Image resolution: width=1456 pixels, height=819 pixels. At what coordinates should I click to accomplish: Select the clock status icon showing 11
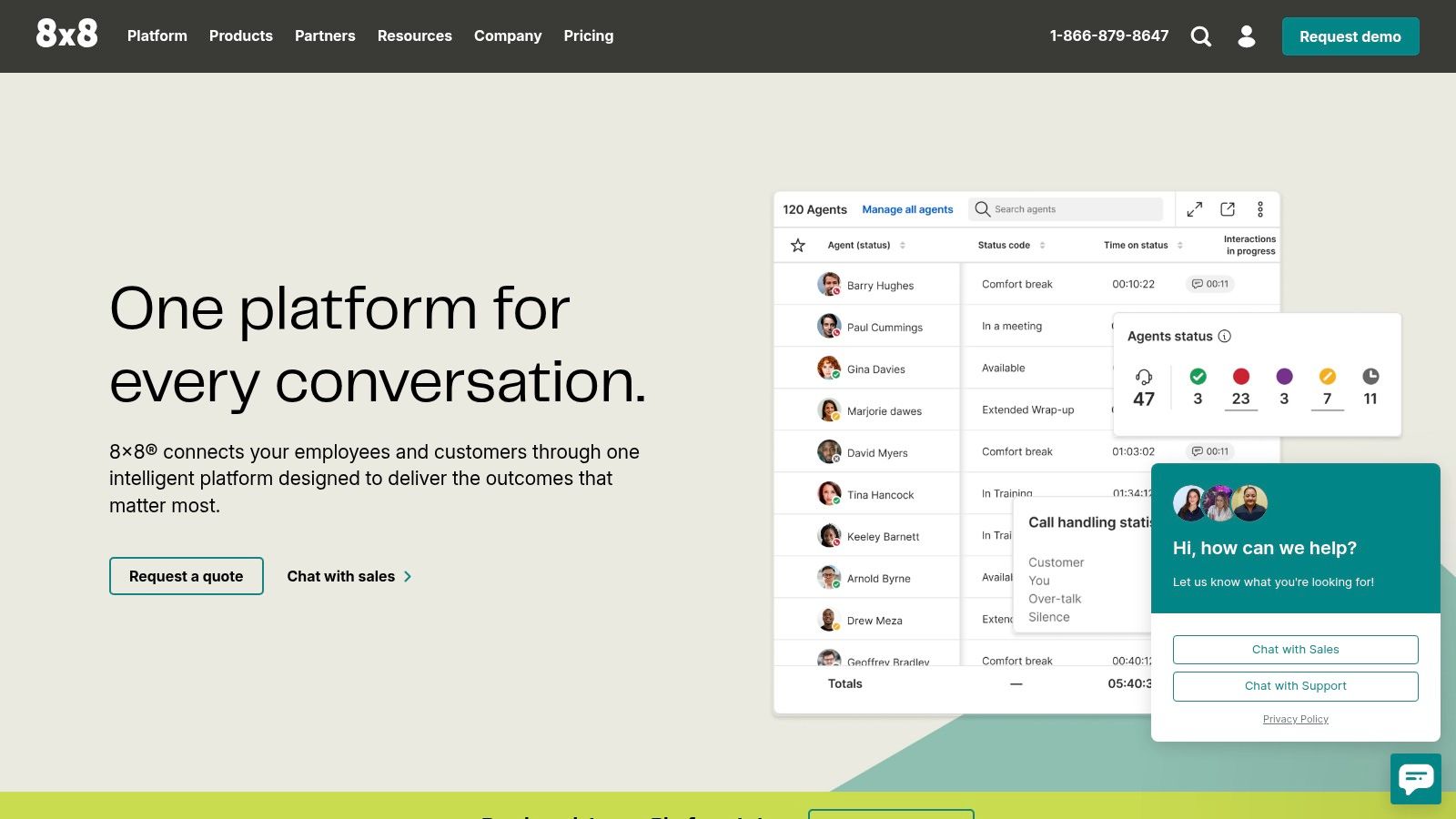coord(1370,388)
